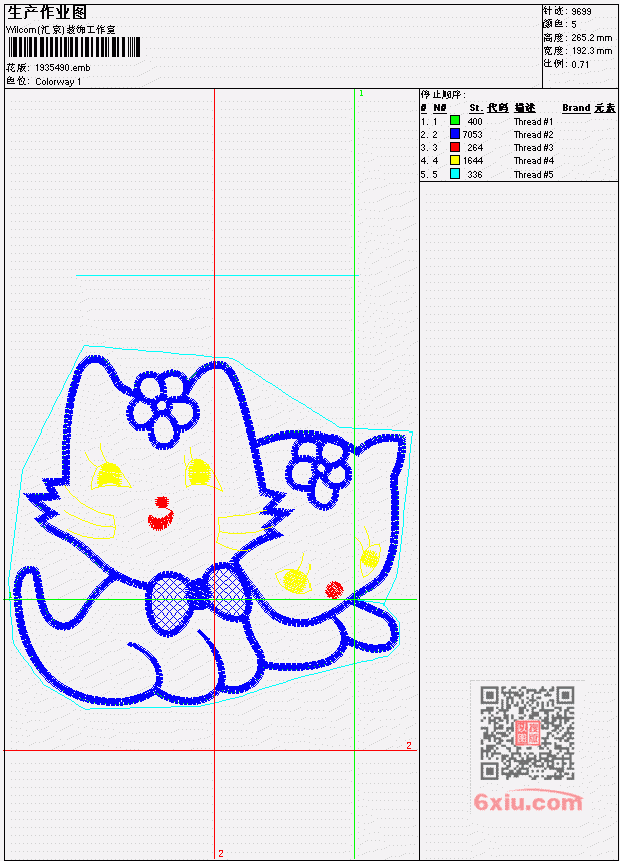This screenshot has height=861, width=620.
Task: Click the cyan swatch for Thread #5
Action: pyautogui.click(x=455, y=174)
